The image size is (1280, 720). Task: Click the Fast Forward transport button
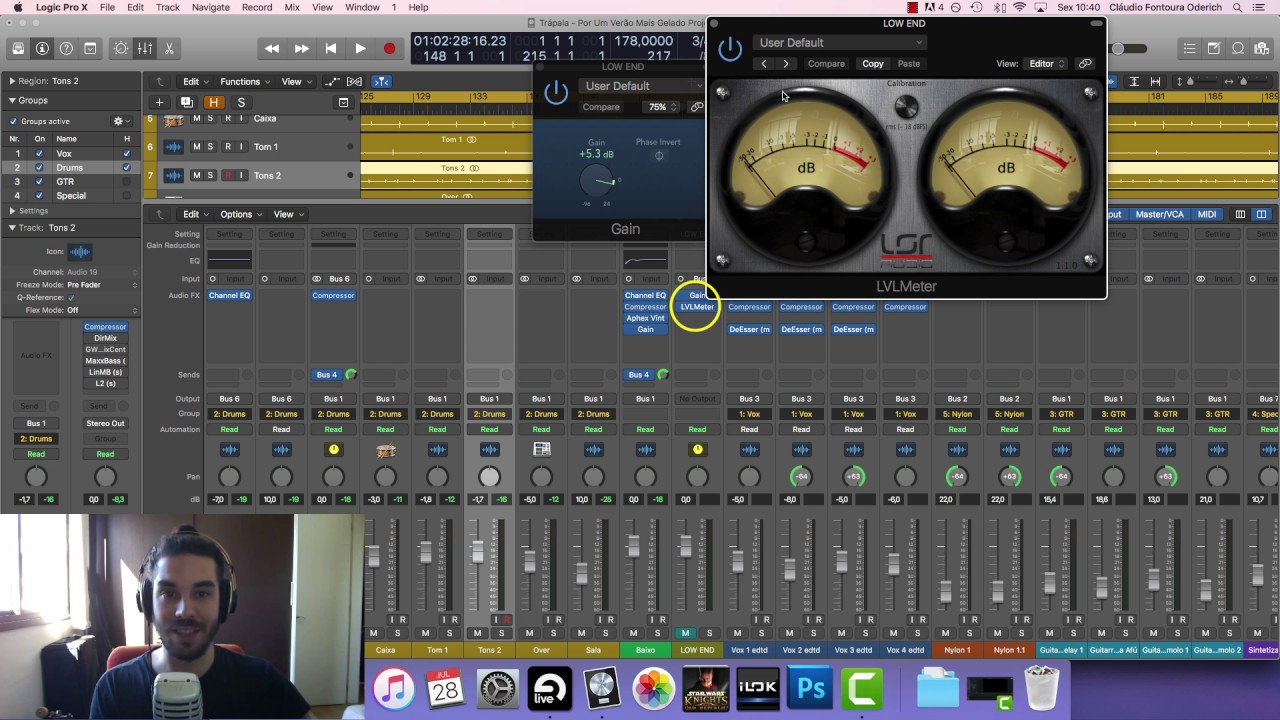[301, 48]
